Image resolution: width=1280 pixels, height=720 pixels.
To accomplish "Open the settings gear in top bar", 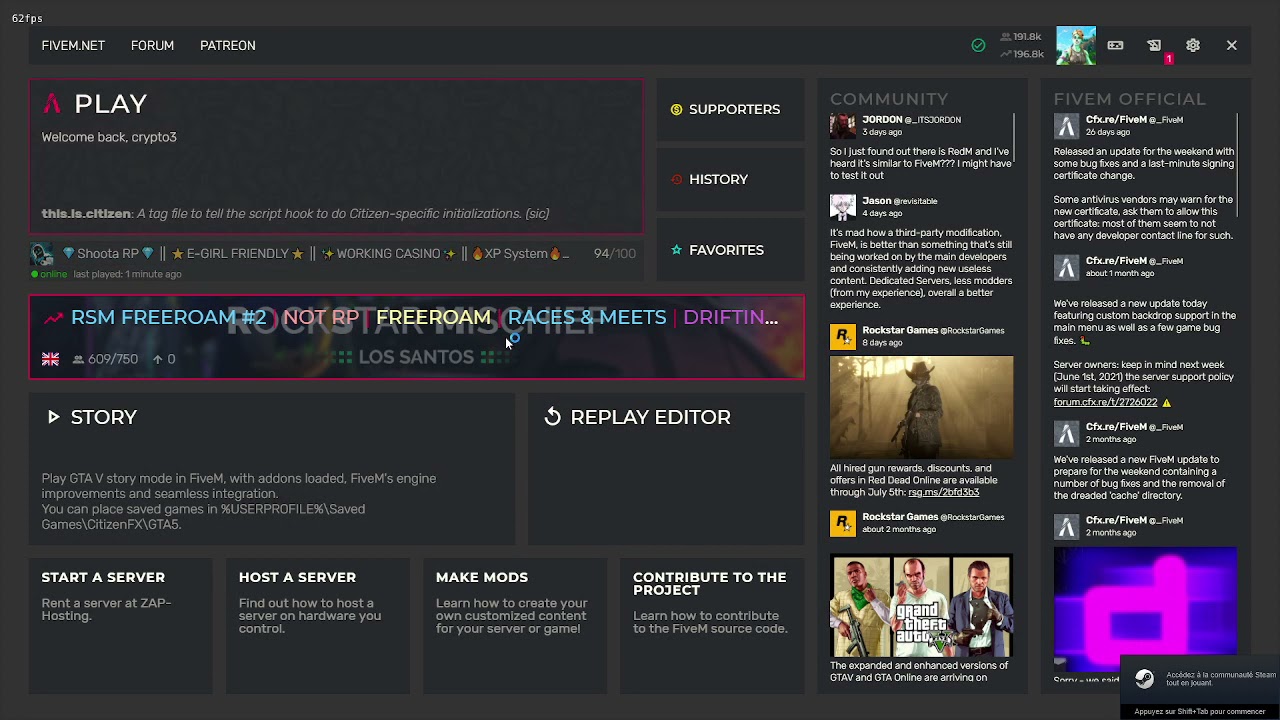I will [x=1193, y=45].
